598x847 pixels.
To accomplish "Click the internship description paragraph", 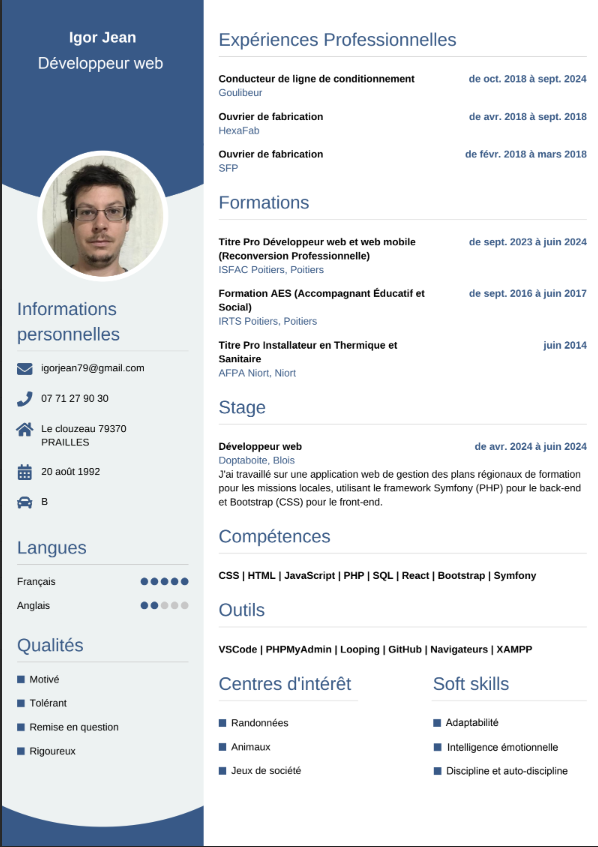I will coord(400,488).
